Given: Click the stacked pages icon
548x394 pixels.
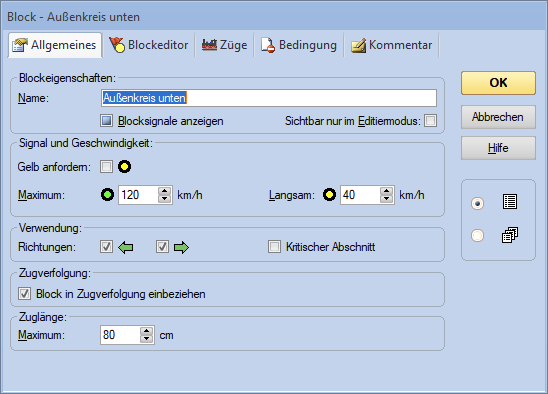Looking at the screenshot, I should coord(510,235).
